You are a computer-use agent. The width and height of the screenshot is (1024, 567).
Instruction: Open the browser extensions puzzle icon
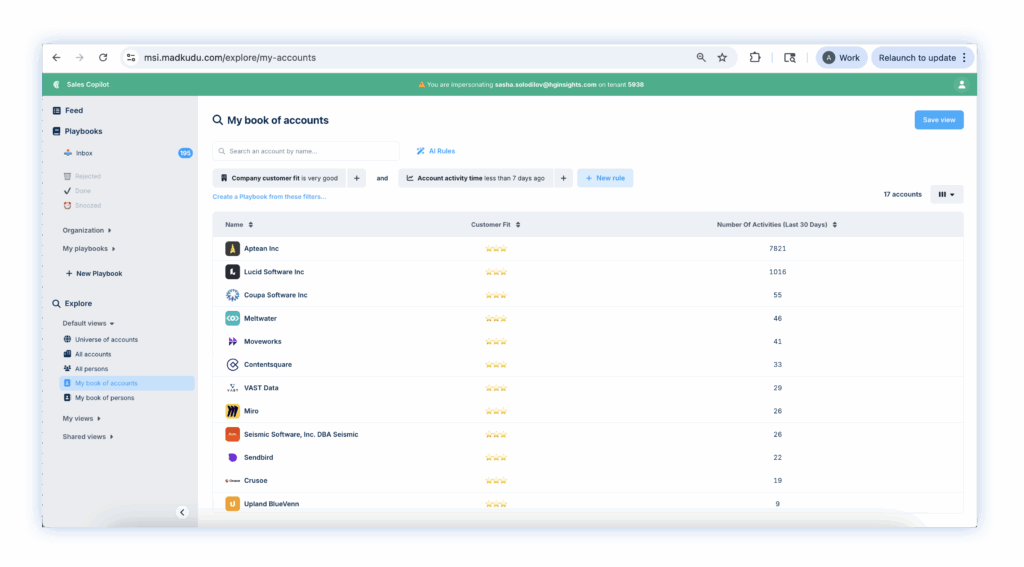(x=755, y=58)
